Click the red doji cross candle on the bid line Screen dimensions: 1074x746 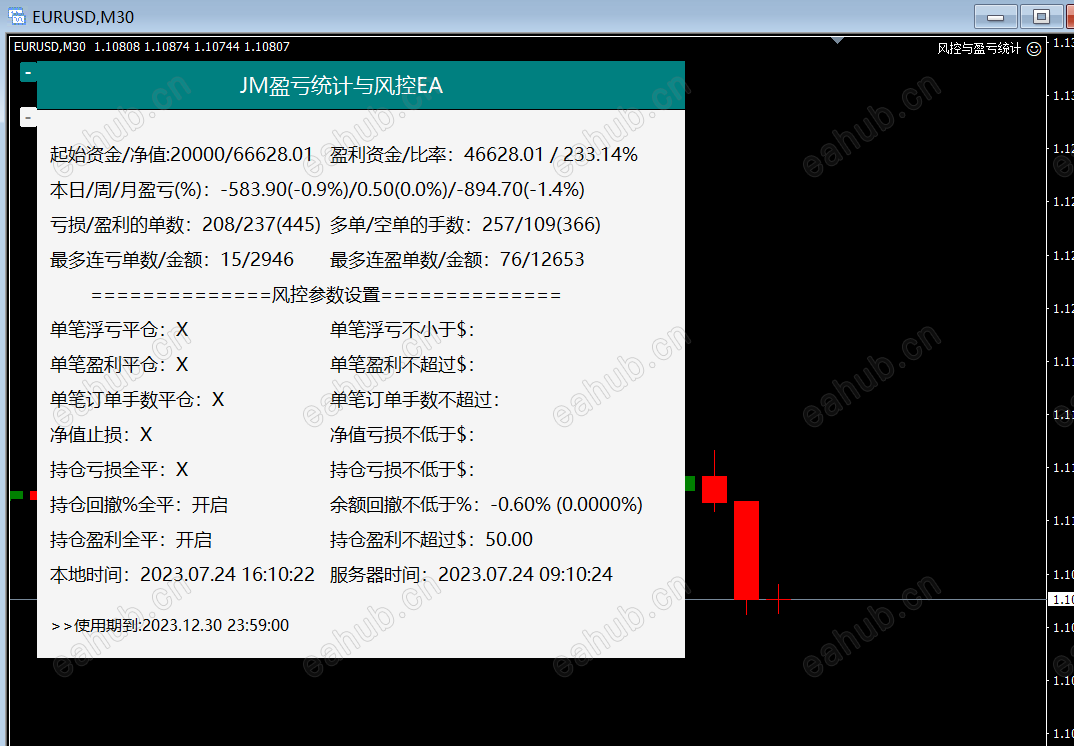779,599
